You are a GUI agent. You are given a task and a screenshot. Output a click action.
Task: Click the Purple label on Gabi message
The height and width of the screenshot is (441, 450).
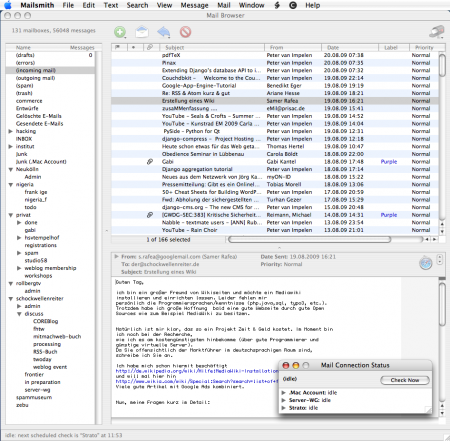tap(389, 162)
